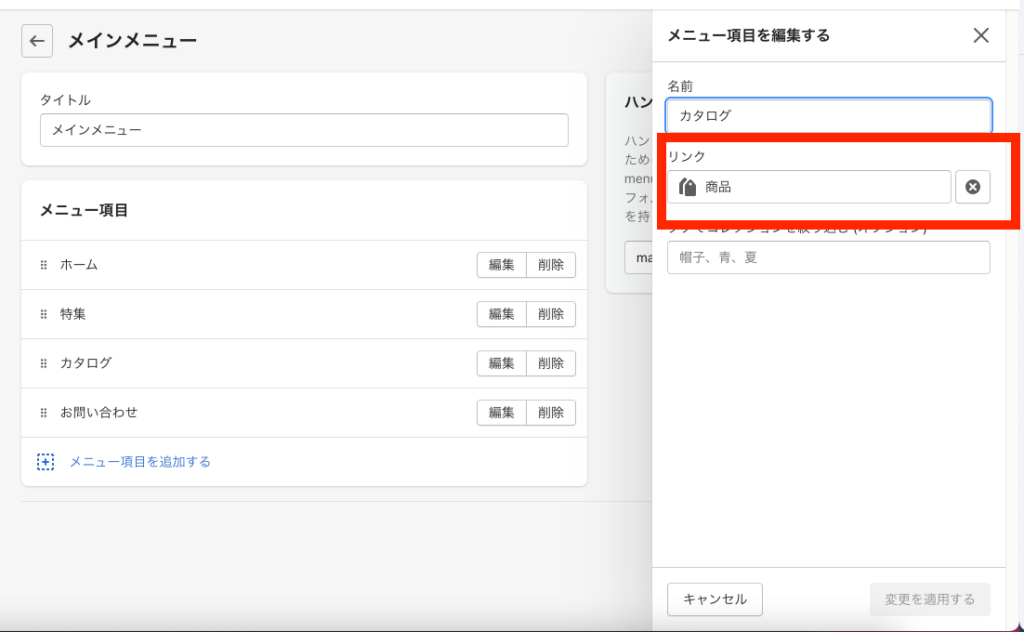
Task: Edit the 特集 menu item
Action: click(501, 314)
